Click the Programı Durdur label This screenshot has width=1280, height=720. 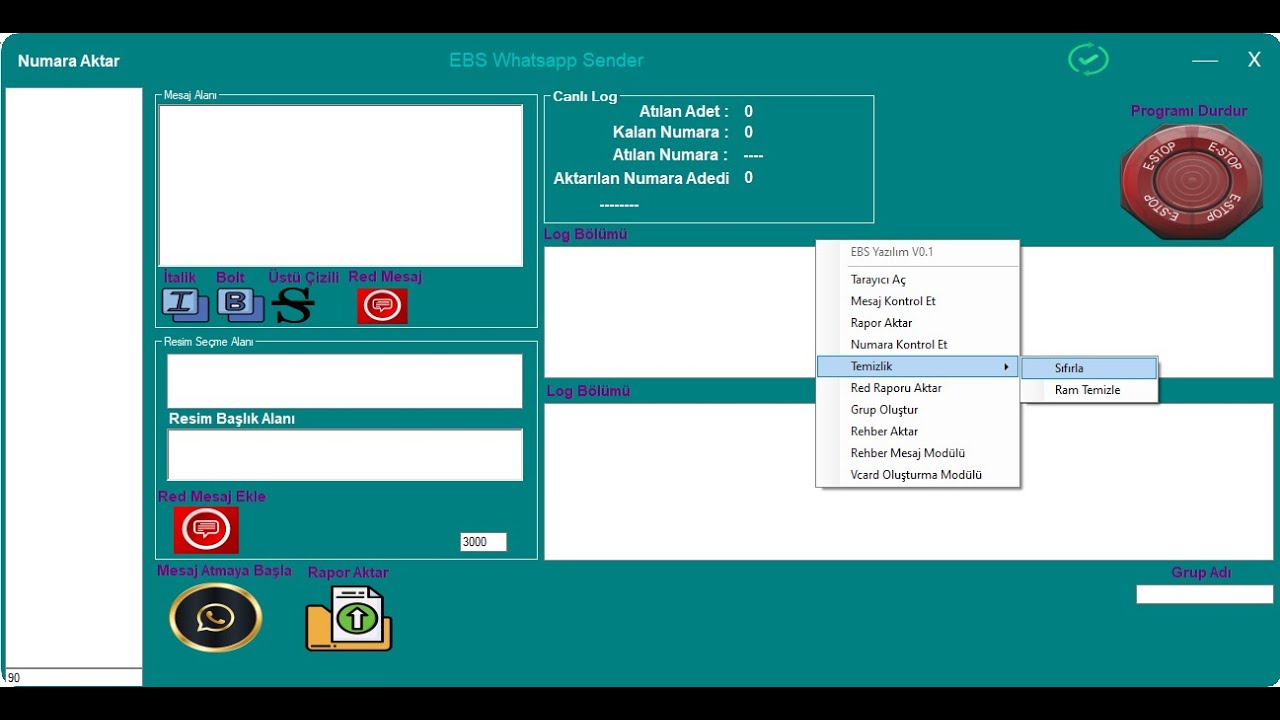(1189, 111)
